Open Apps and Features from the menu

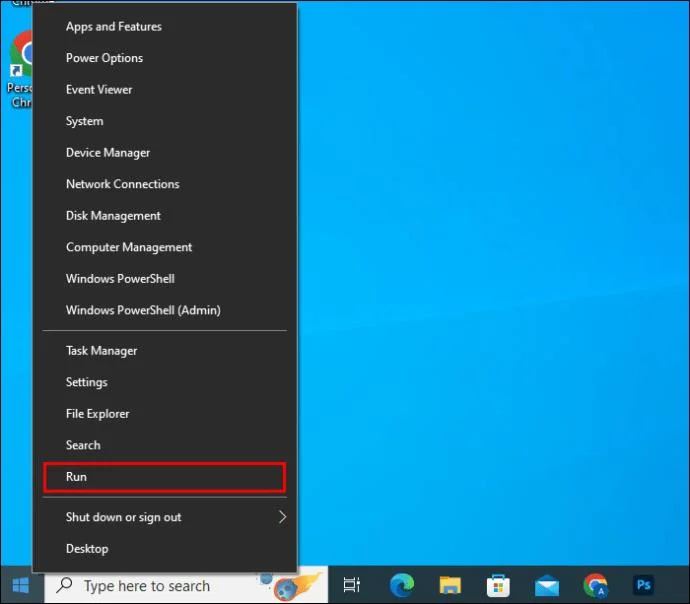[165, 26]
